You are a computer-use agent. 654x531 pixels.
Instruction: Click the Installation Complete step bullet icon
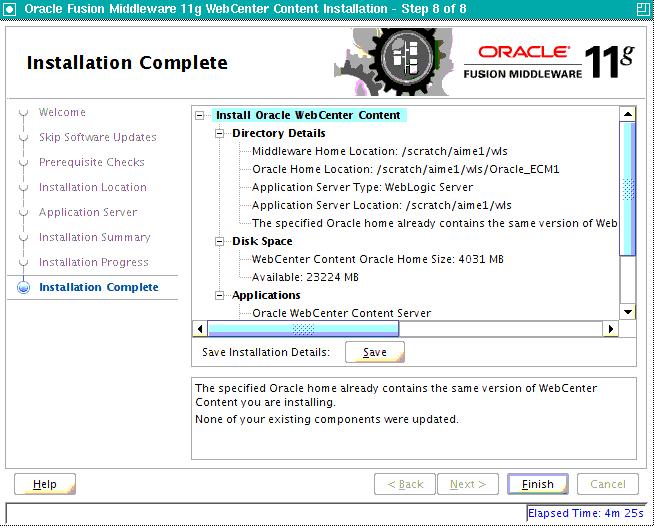tap(23, 287)
